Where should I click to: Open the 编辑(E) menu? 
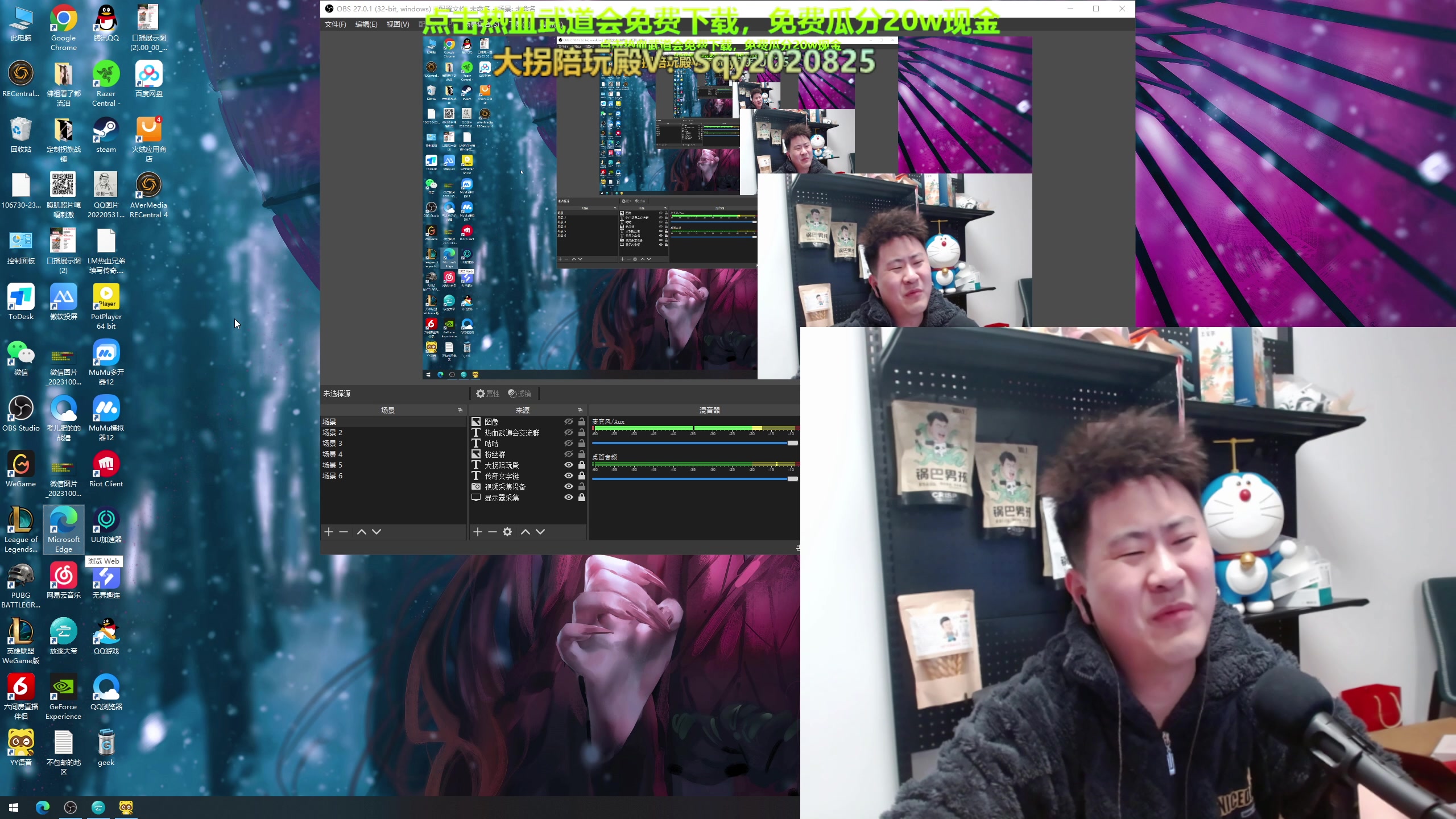(366, 24)
